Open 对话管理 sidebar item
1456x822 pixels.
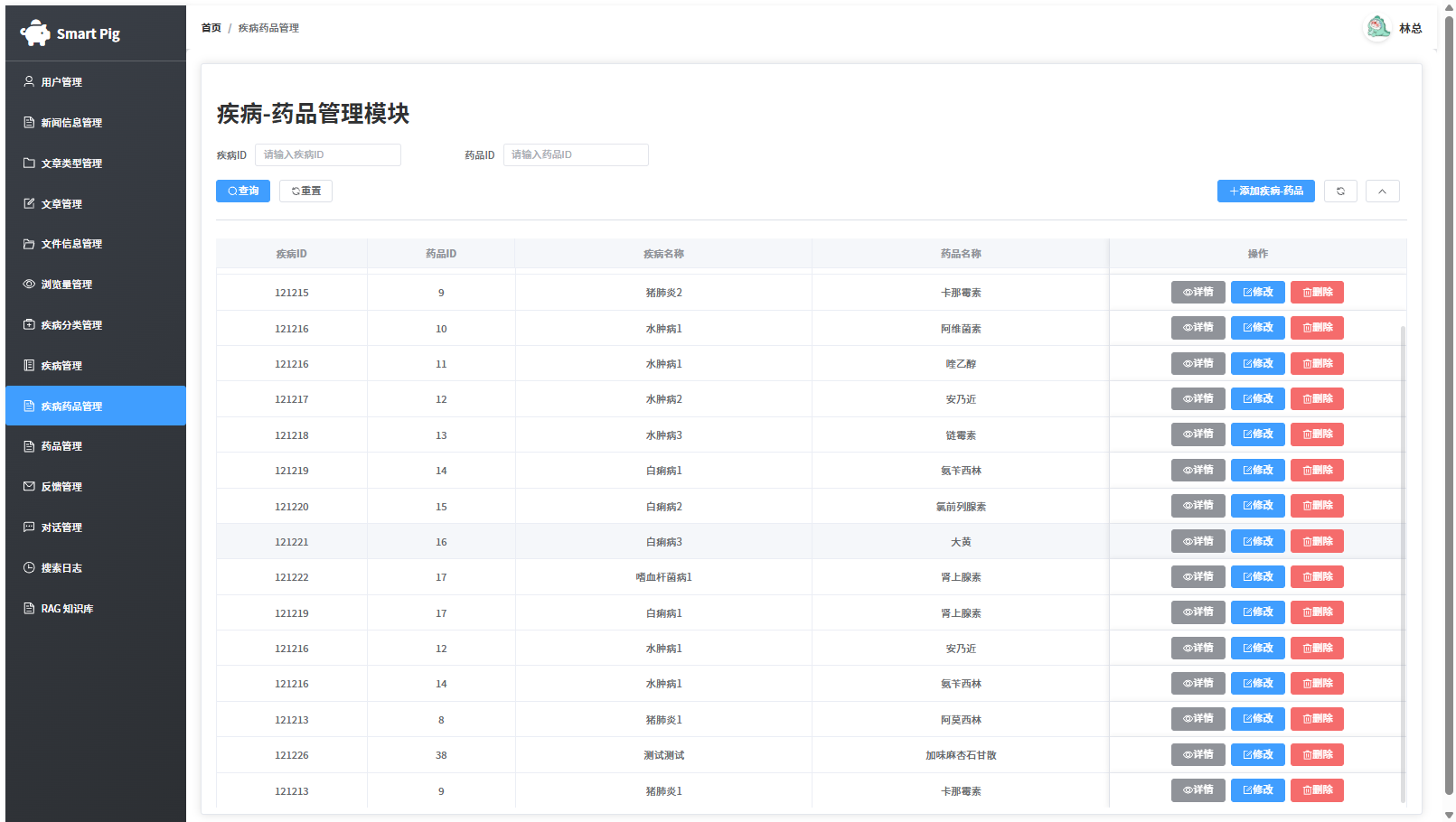point(96,527)
